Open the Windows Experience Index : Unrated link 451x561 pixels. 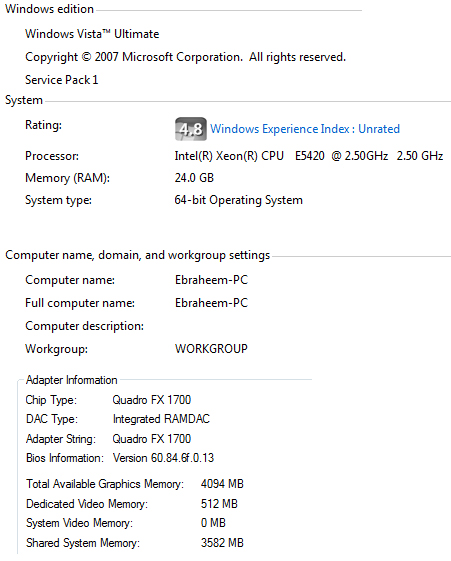305,129
